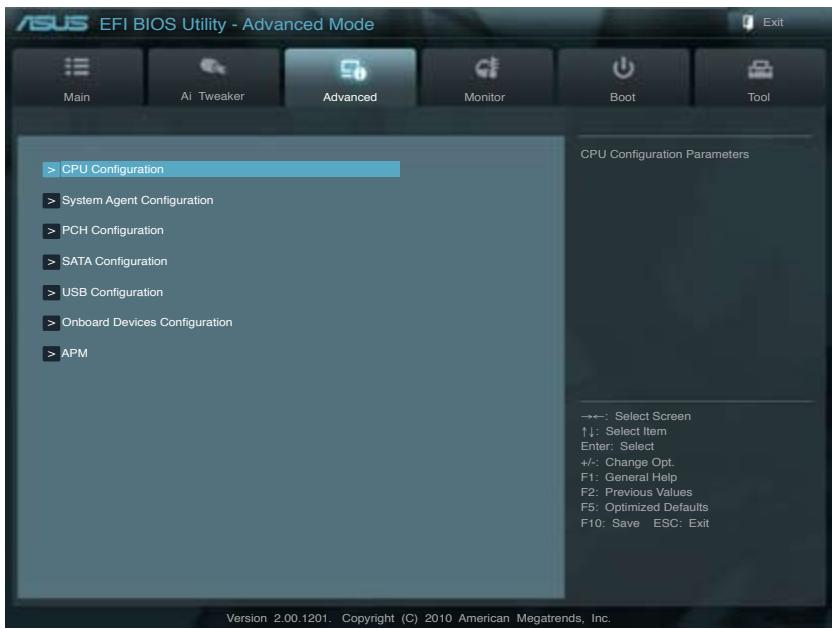Open the Boot tab label
The image size is (832, 629).
(622, 97)
